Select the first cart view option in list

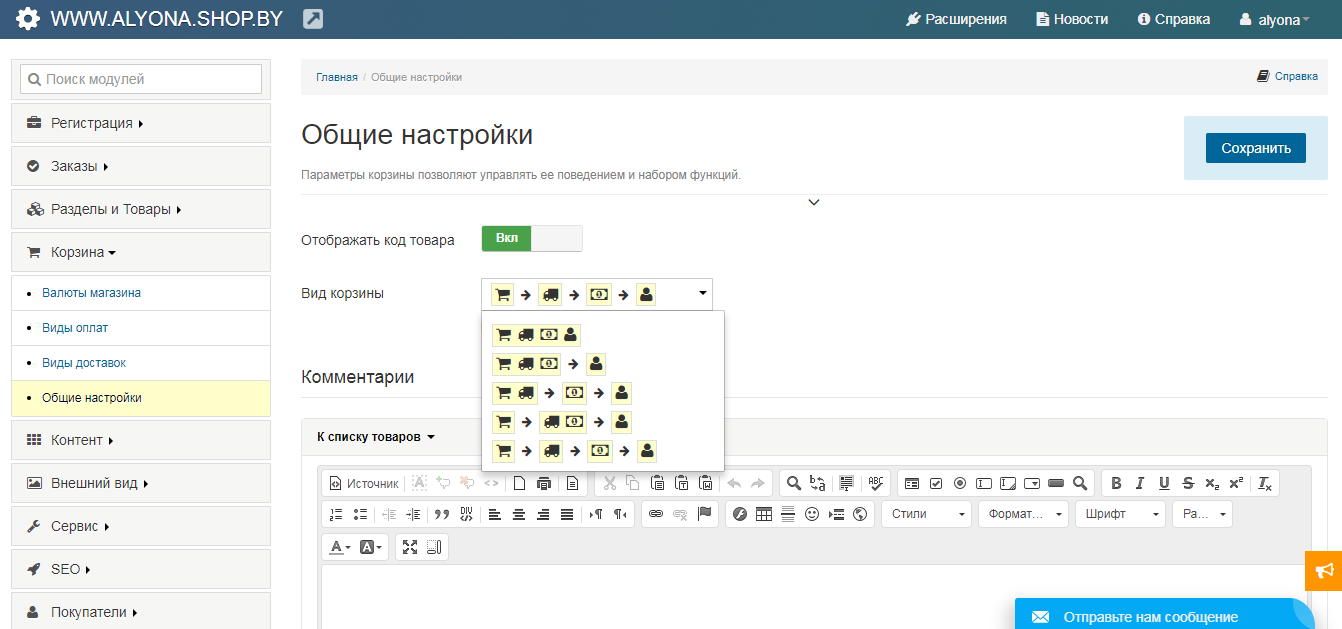click(x=537, y=335)
